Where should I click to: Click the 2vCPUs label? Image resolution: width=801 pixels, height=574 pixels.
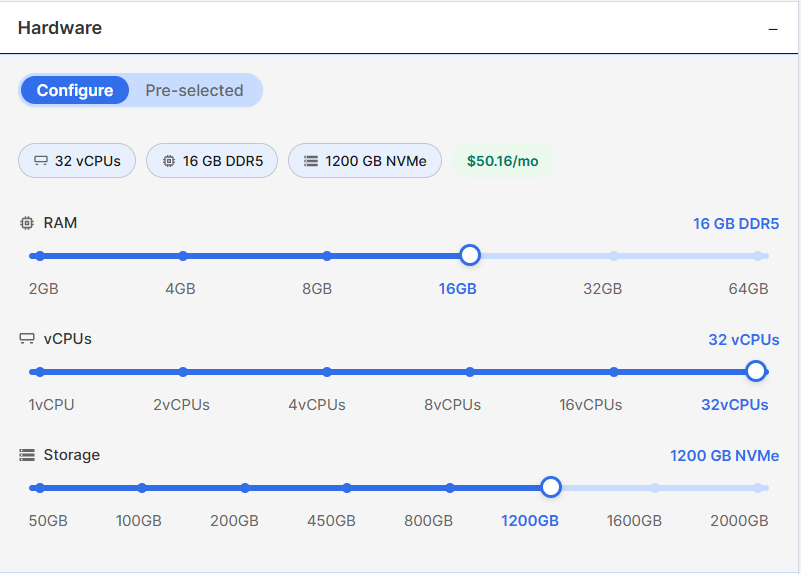click(x=181, y=405)
